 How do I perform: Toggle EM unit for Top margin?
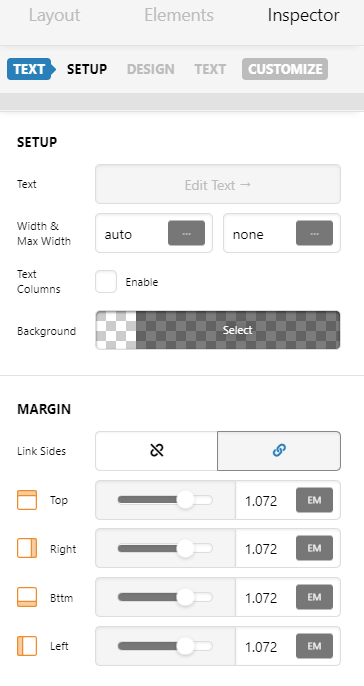click(x=314, y=500)
